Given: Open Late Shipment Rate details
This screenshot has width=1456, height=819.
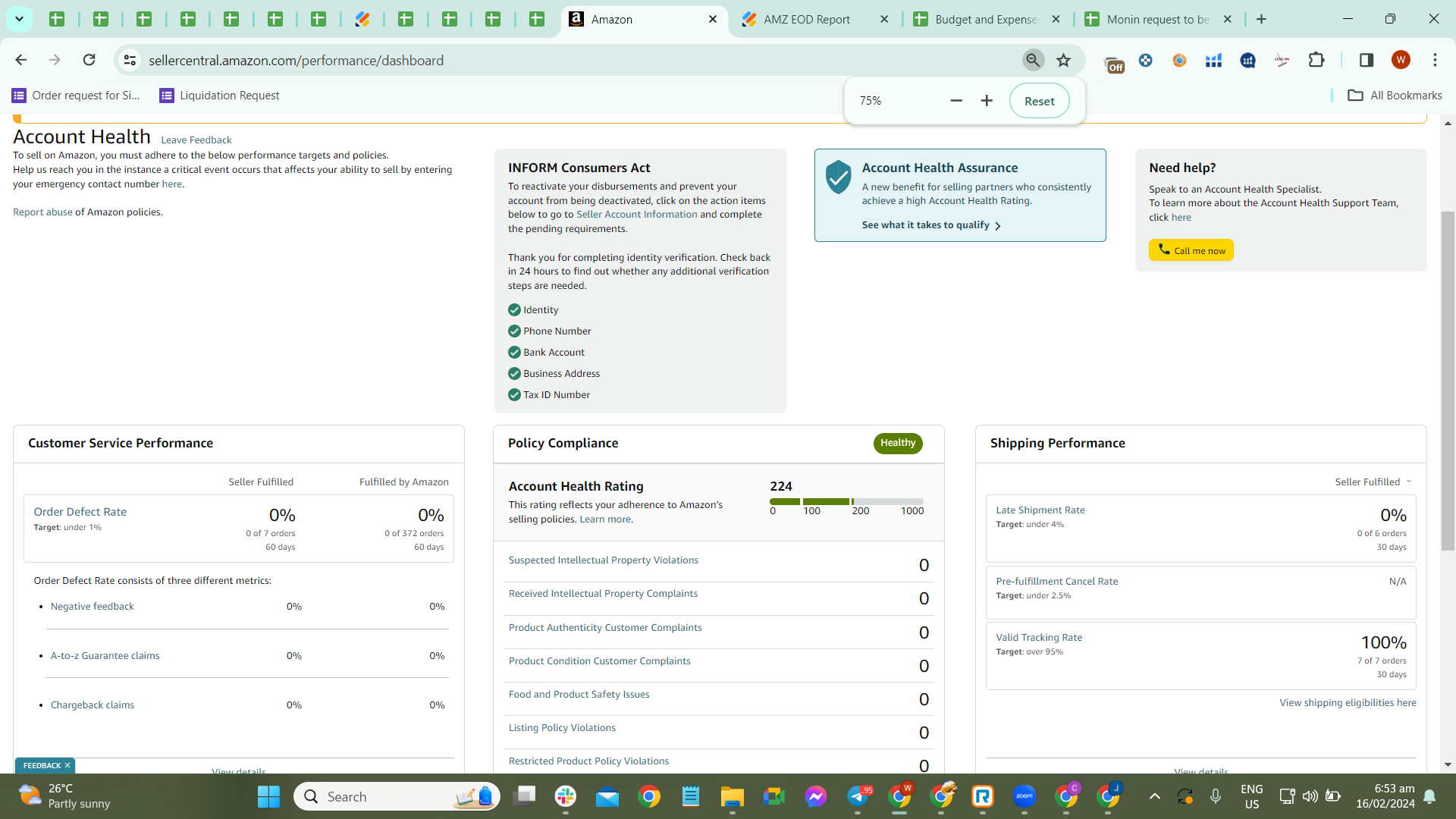Looking at the screenshot, I should [1040, 510].
